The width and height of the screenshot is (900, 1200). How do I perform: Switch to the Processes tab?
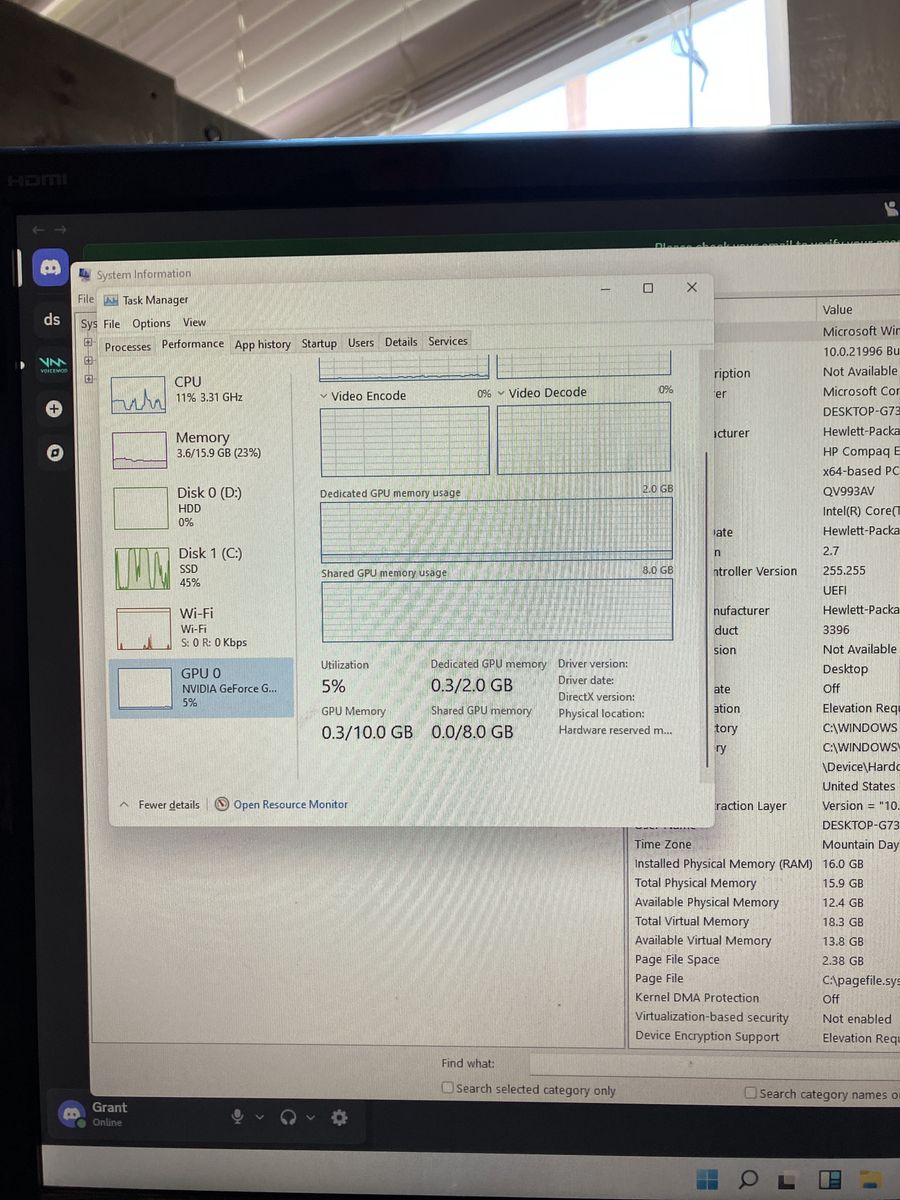tap(128, 346)
